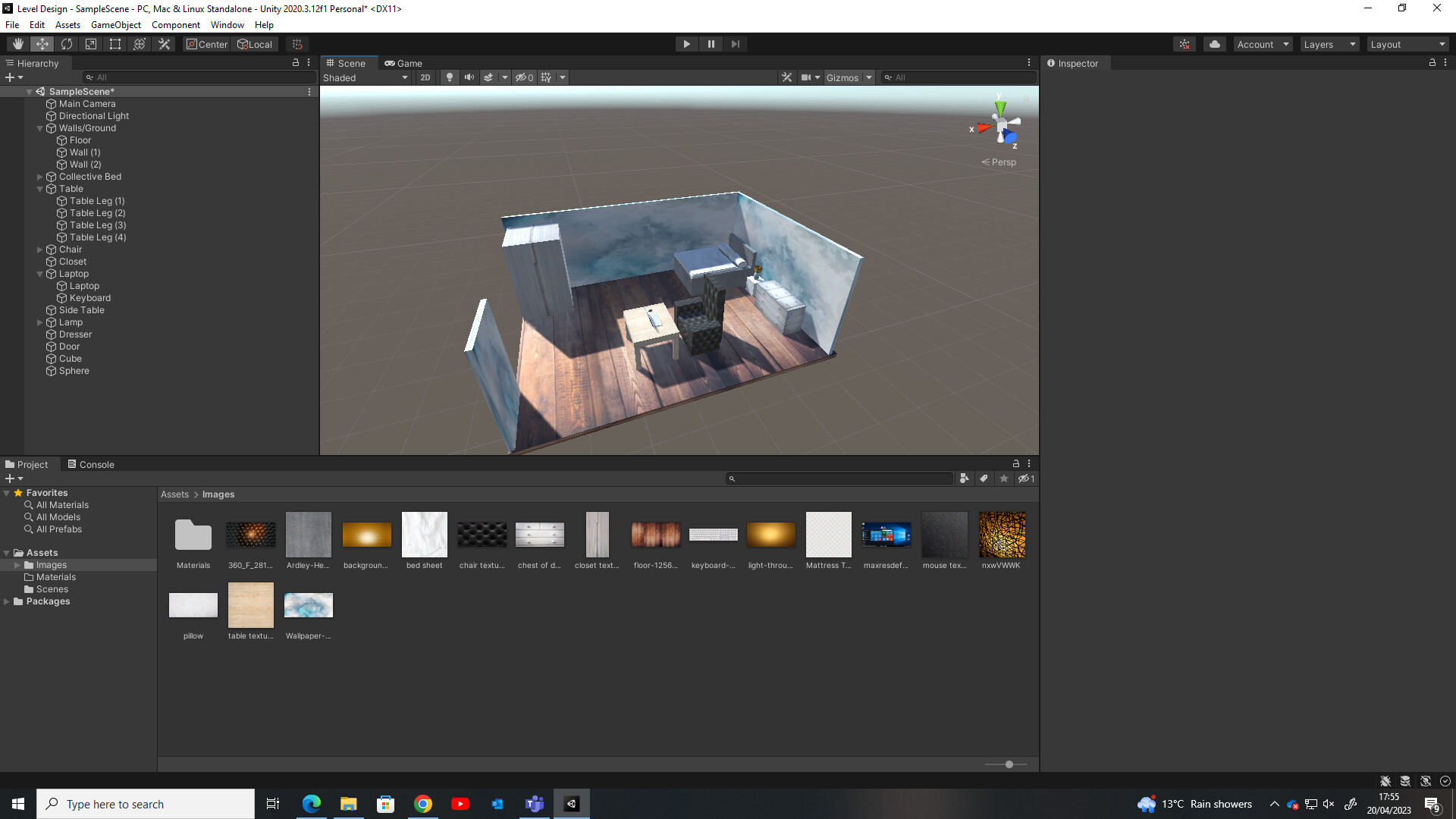Open the Available Custom Editor Tools icon
This screenshot has height=819, width=1456.
pyautogui.click(x=164, y=43)
